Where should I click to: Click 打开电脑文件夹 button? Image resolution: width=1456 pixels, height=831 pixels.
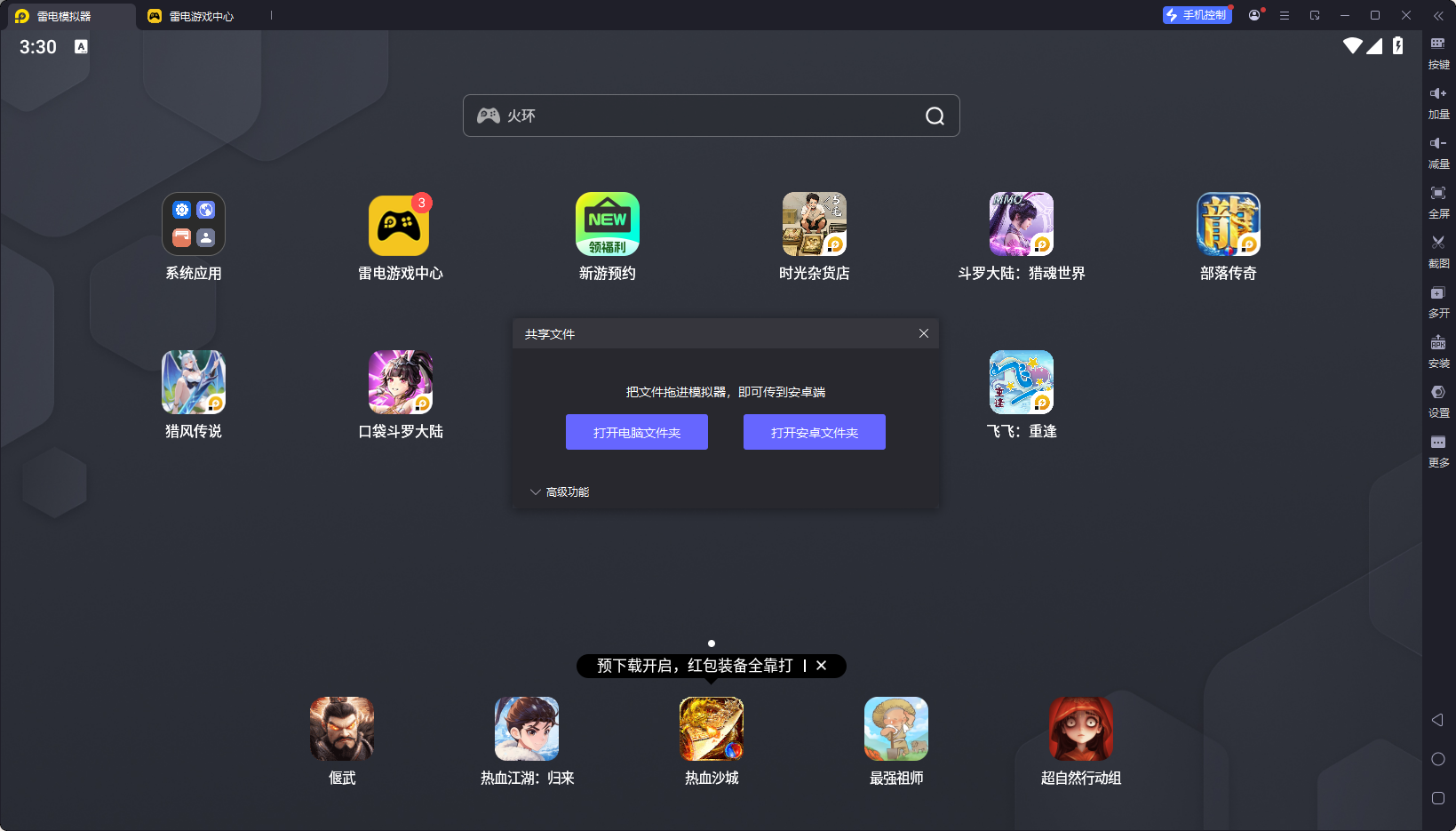[x=637, y=432]
